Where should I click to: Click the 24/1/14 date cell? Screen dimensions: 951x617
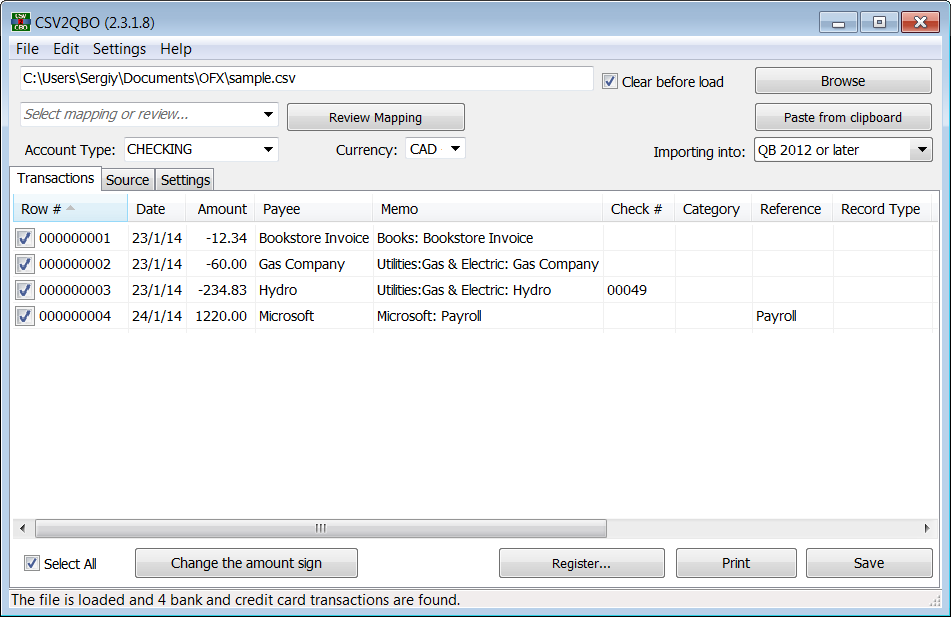click(156, 316)
